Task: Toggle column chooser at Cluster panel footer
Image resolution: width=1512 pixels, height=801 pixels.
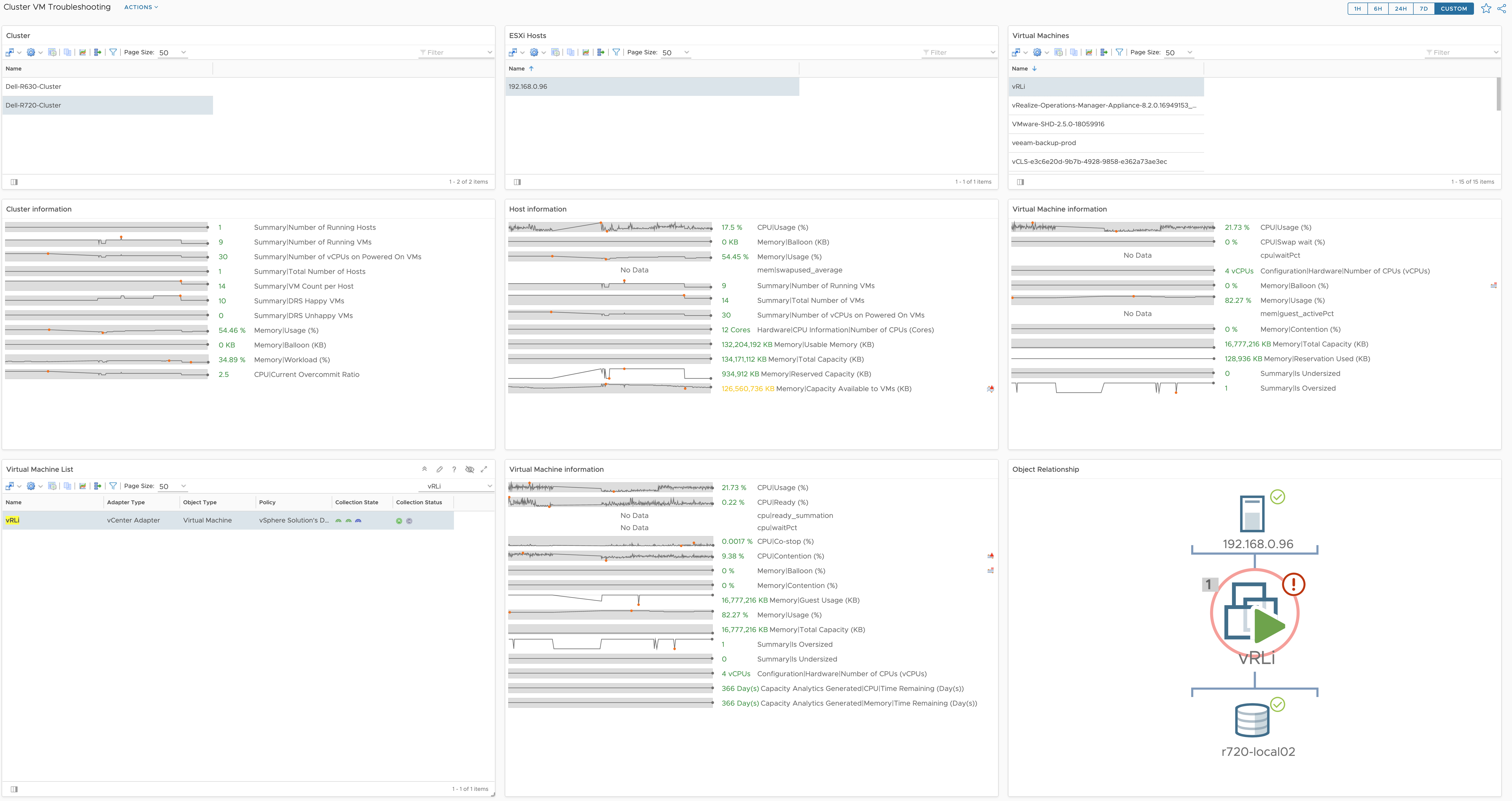Action: click(x=14, y=182)
